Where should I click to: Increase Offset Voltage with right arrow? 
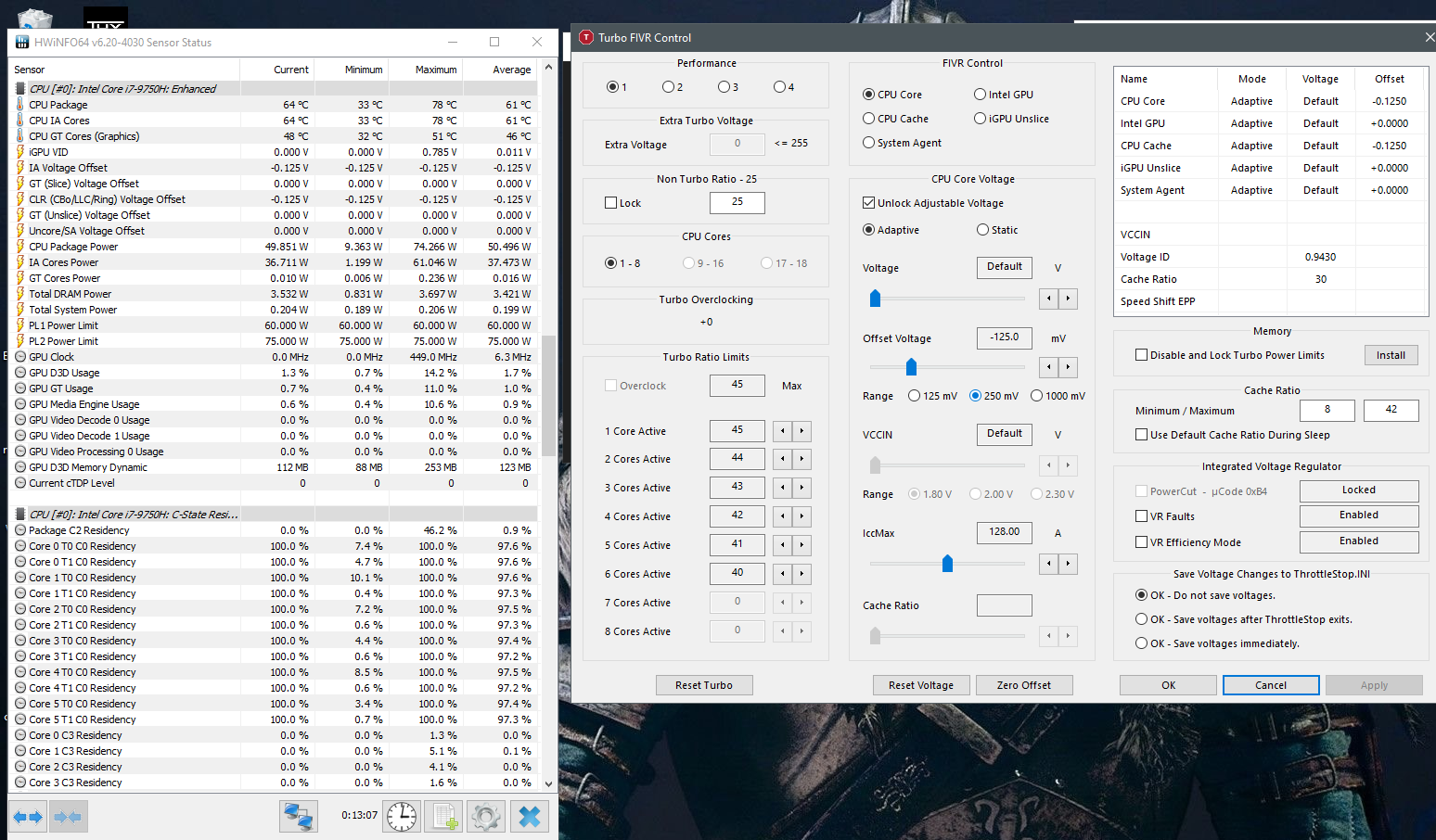[1069, 367]
